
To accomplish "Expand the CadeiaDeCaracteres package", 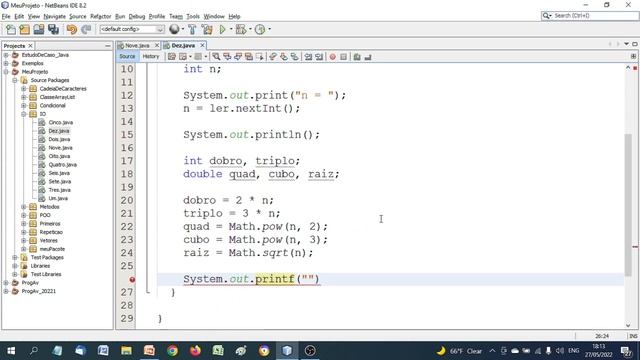I will click(x=24, y=89).
